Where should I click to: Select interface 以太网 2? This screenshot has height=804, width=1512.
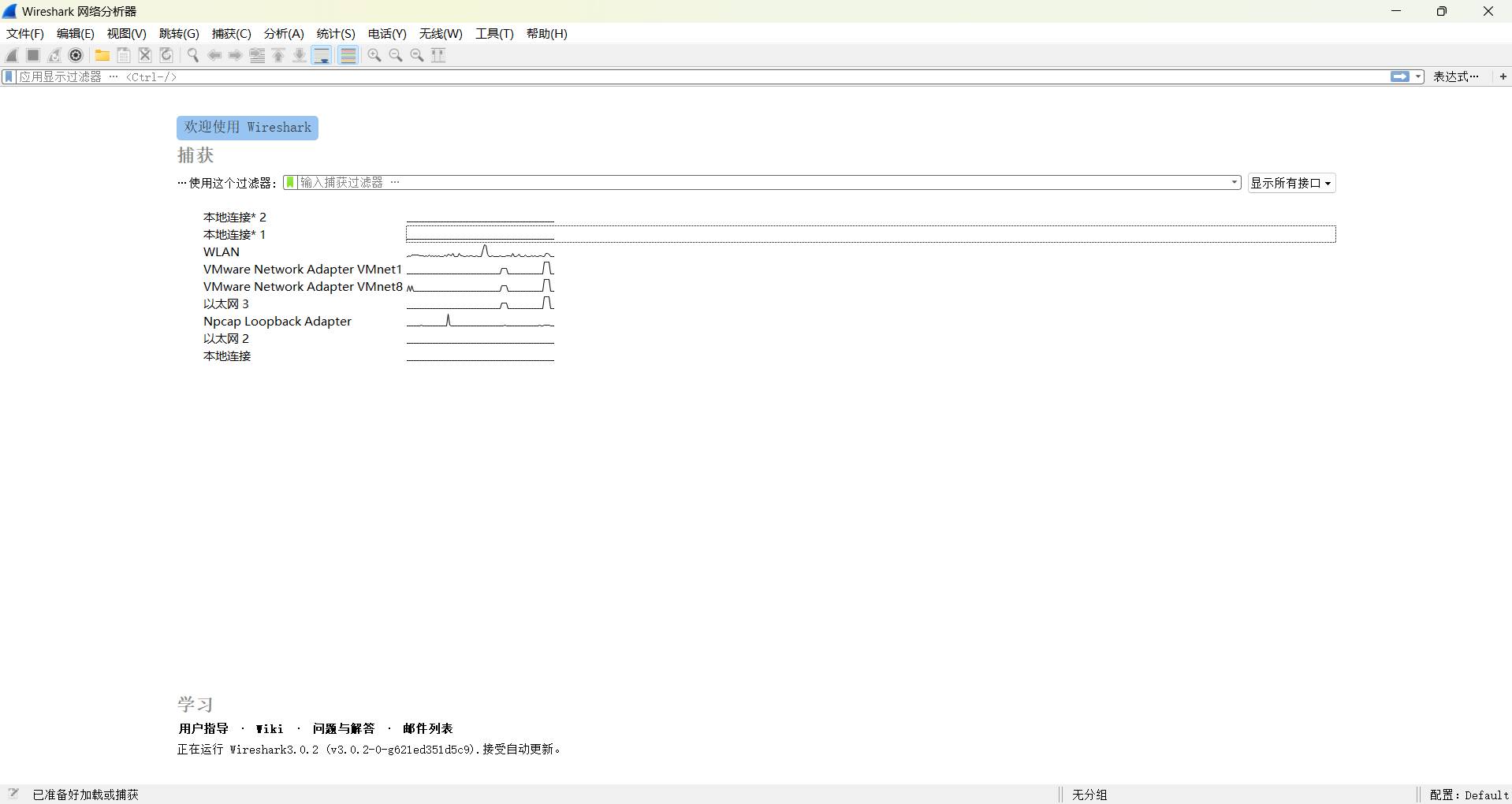click(226, 339)
